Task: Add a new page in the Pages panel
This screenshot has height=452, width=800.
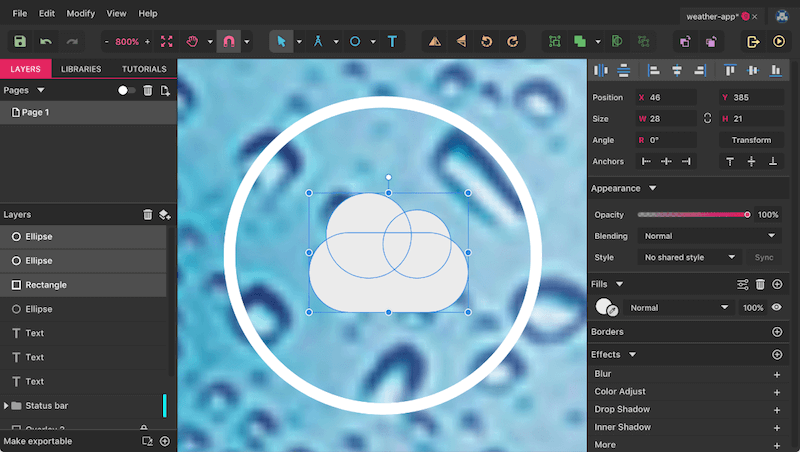Action: tap(165, 90)
